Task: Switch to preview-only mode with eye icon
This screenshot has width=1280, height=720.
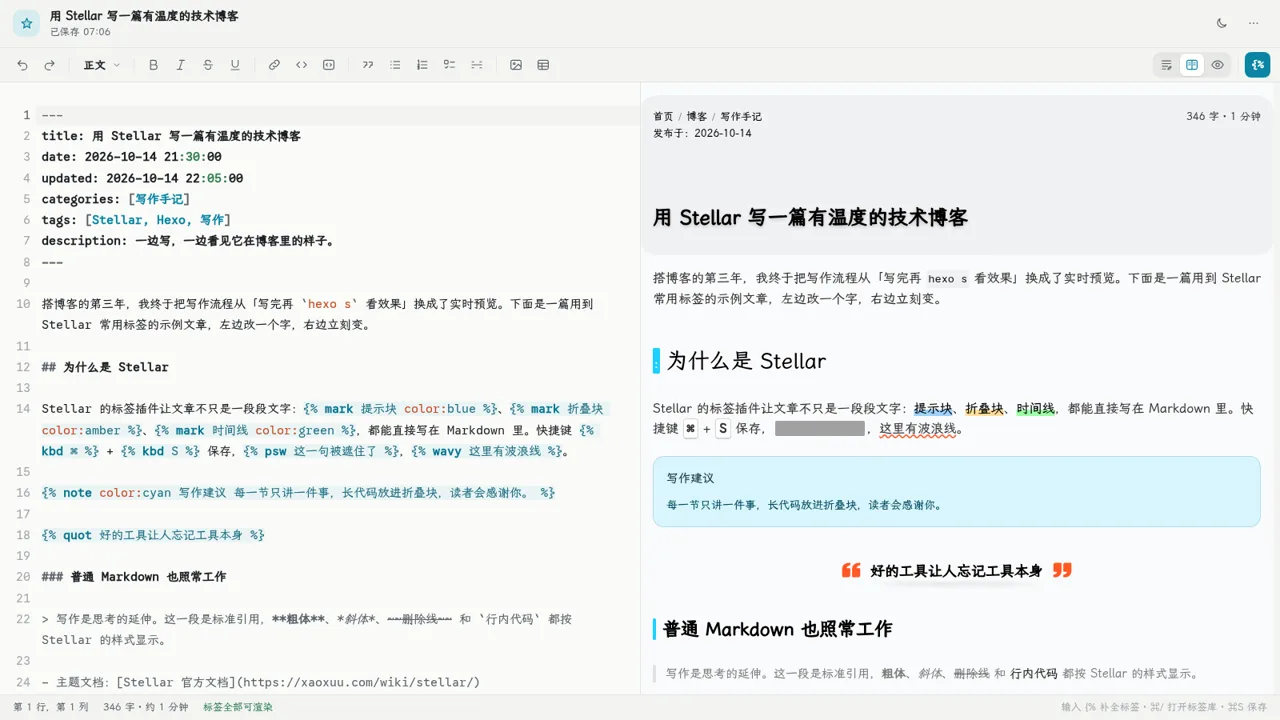Action: (1217, 65)
